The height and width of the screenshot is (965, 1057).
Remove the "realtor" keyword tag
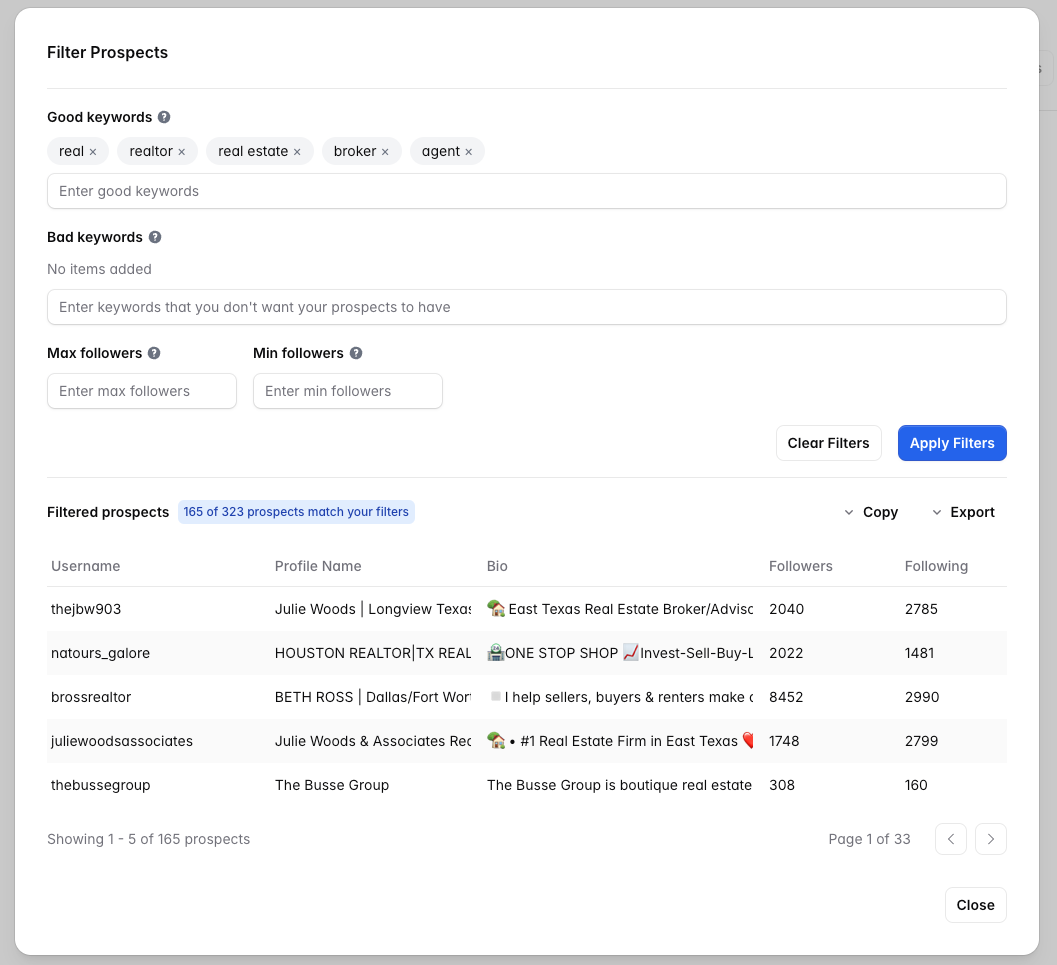182,152
